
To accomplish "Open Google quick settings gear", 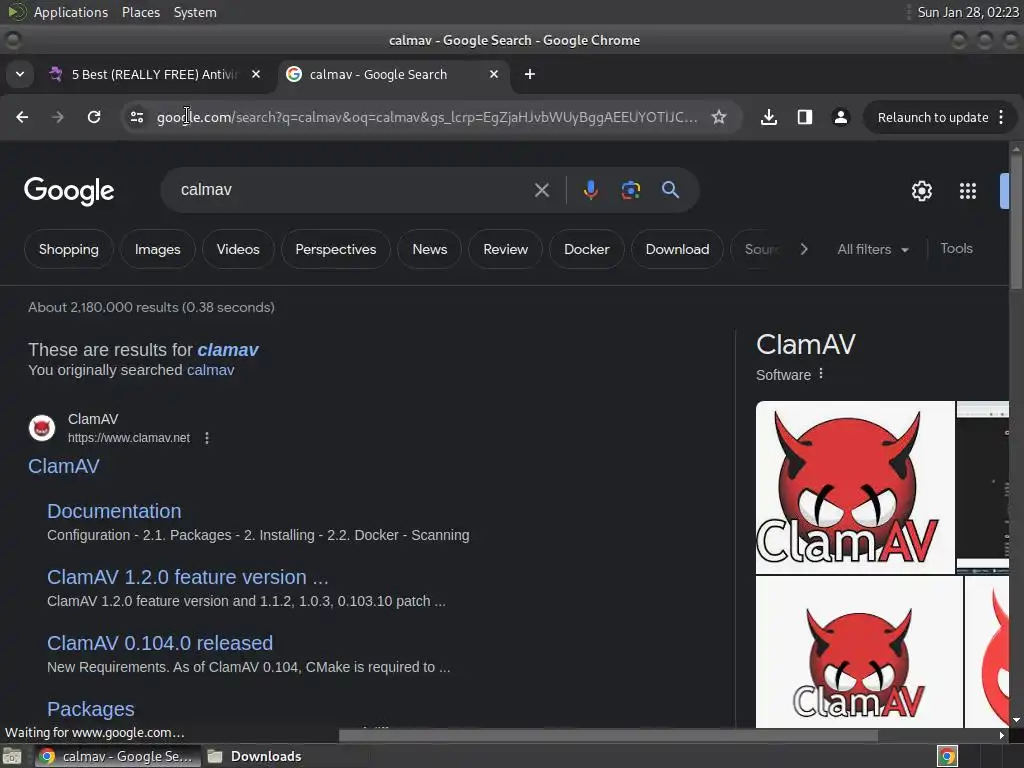I will pyautogui.click(x=921, y=191).
